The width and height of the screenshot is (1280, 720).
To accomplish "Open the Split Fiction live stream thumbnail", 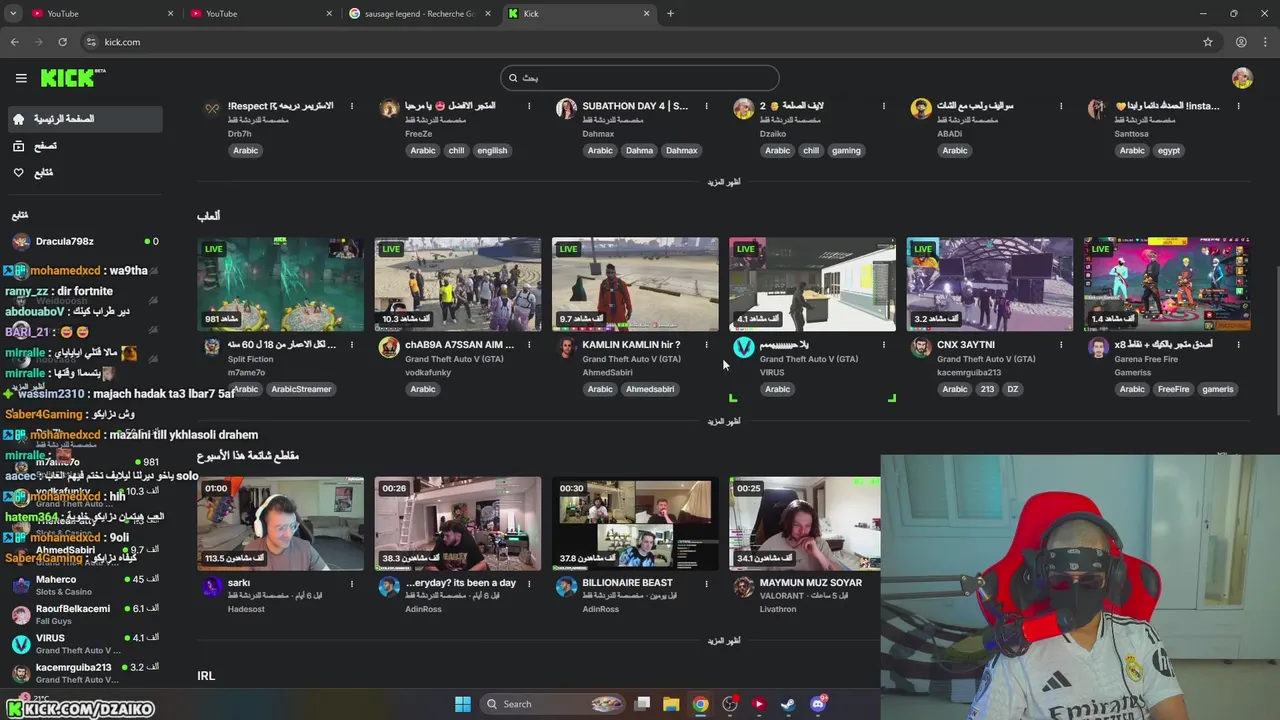I will point(280,284).
